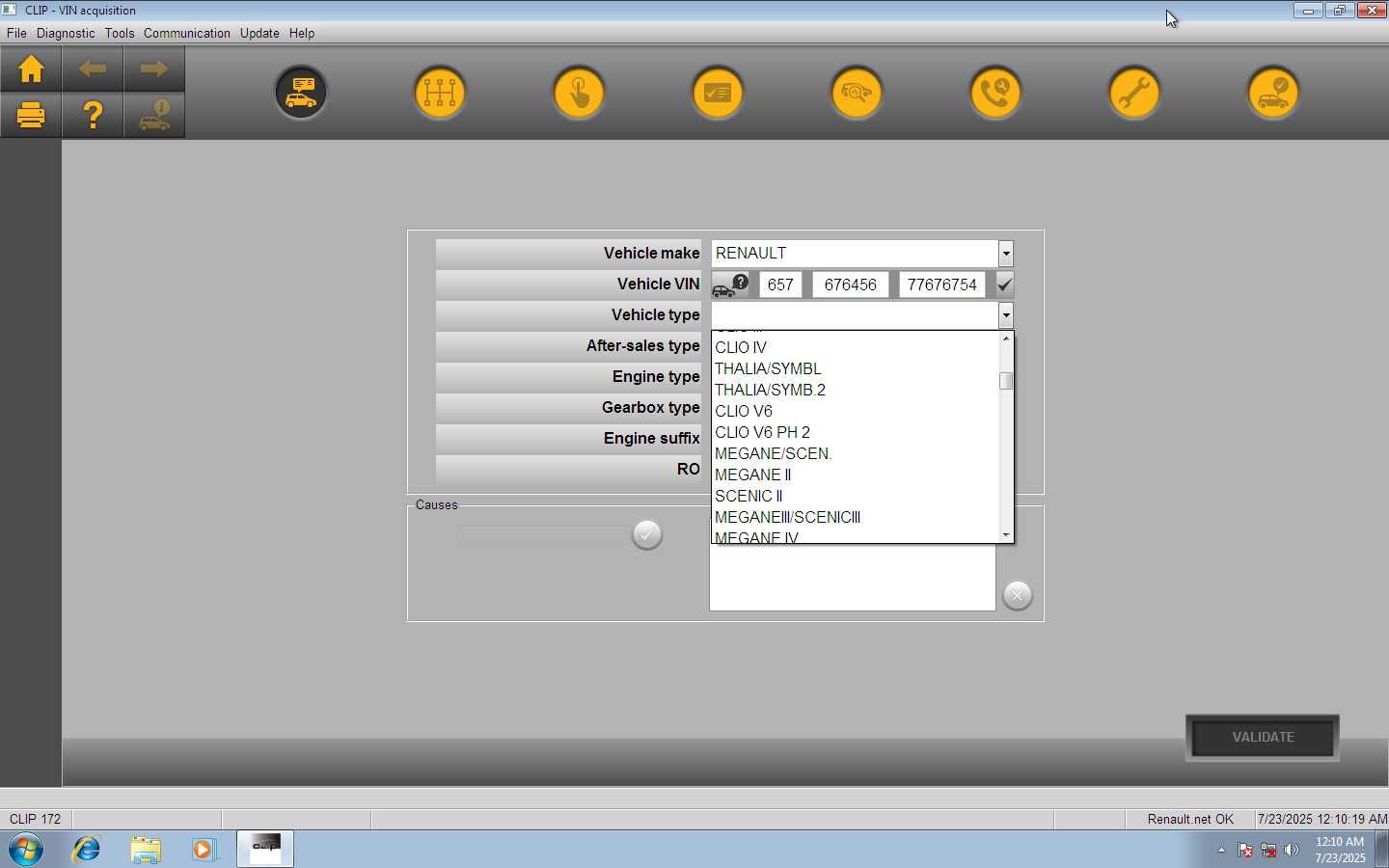Viewport: 1389px width, 868px height.
Task: Open the Communication menu
Action: coord(187,33)
